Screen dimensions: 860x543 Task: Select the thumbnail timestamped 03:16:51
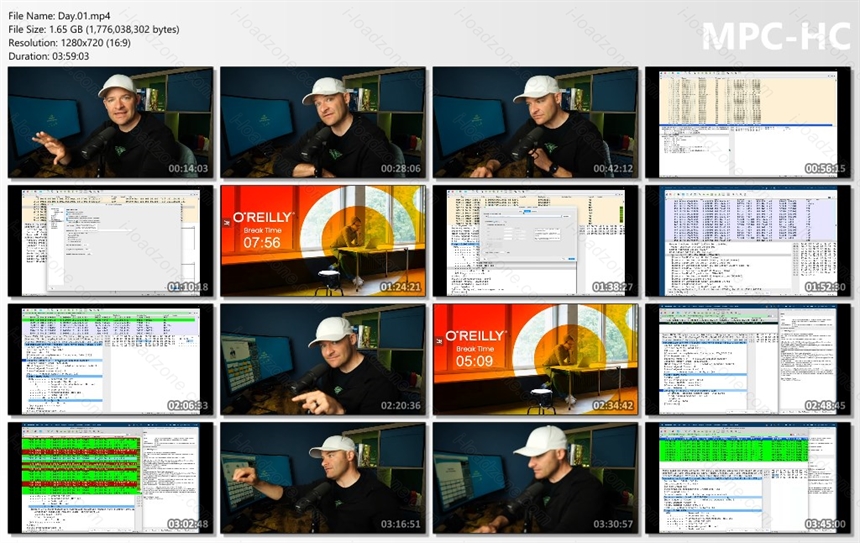pos(323,478)
